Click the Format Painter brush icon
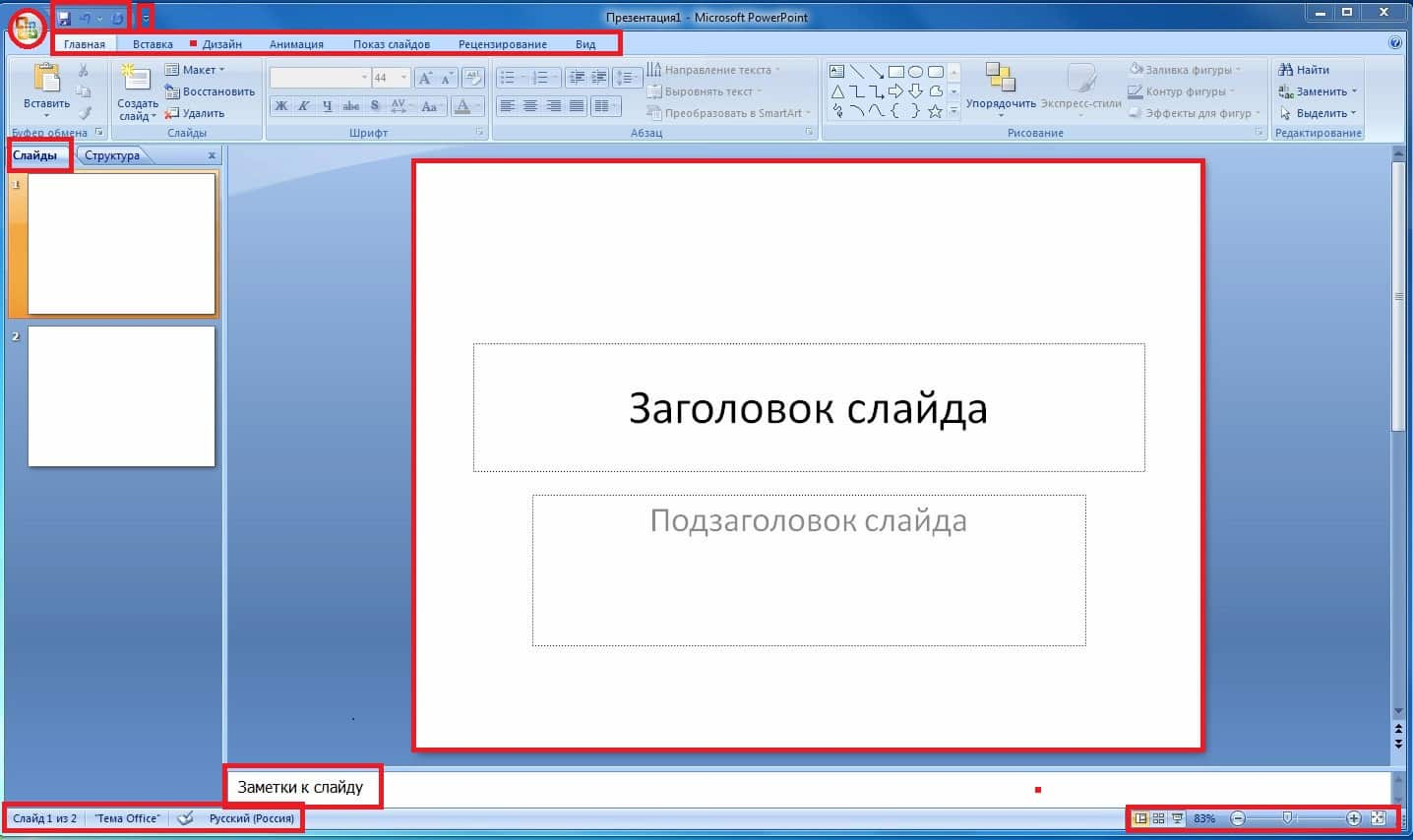This screenshot has width=1413, height=840. [84, 113]
